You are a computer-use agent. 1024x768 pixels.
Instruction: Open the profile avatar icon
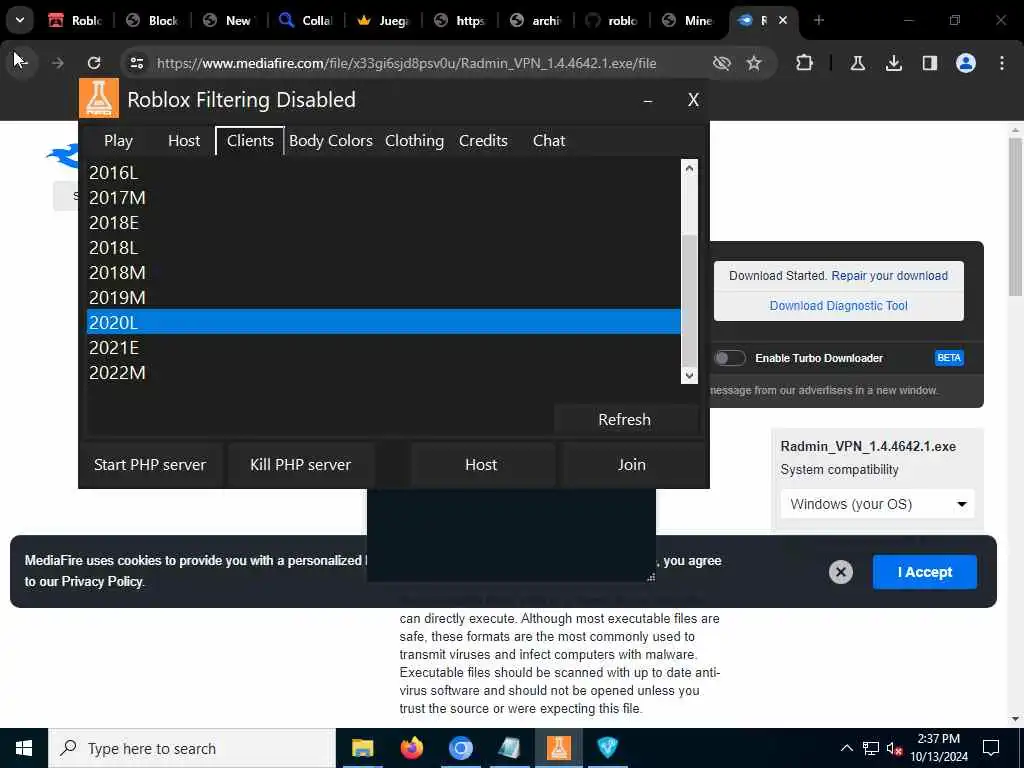[x=965, y=63]
